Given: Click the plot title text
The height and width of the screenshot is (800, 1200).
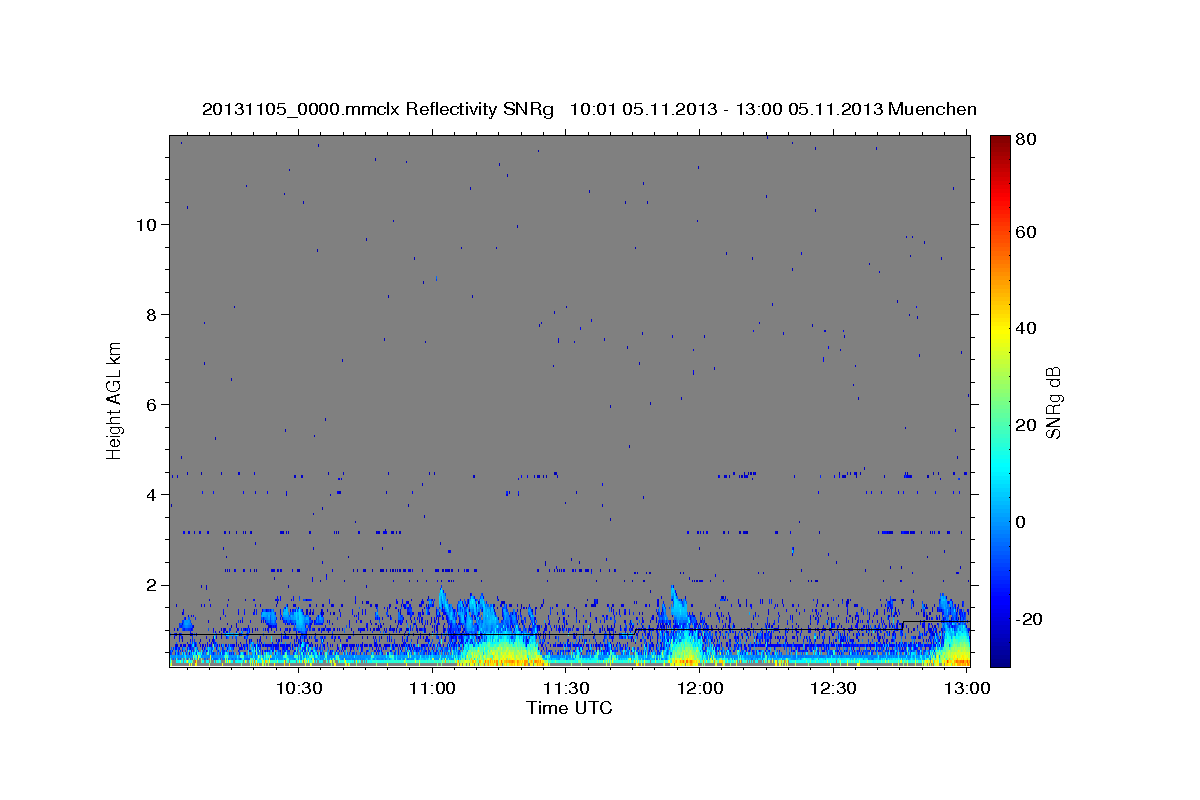Looking at the screenshot, I should (x=589, y=109).
